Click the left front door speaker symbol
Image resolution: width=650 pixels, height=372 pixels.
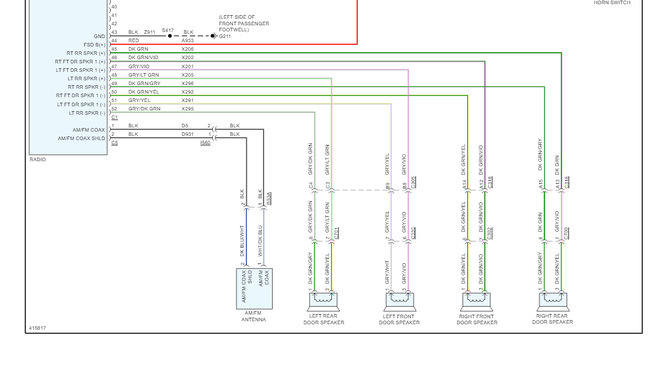pyautogui.click(x=399, y=301)
